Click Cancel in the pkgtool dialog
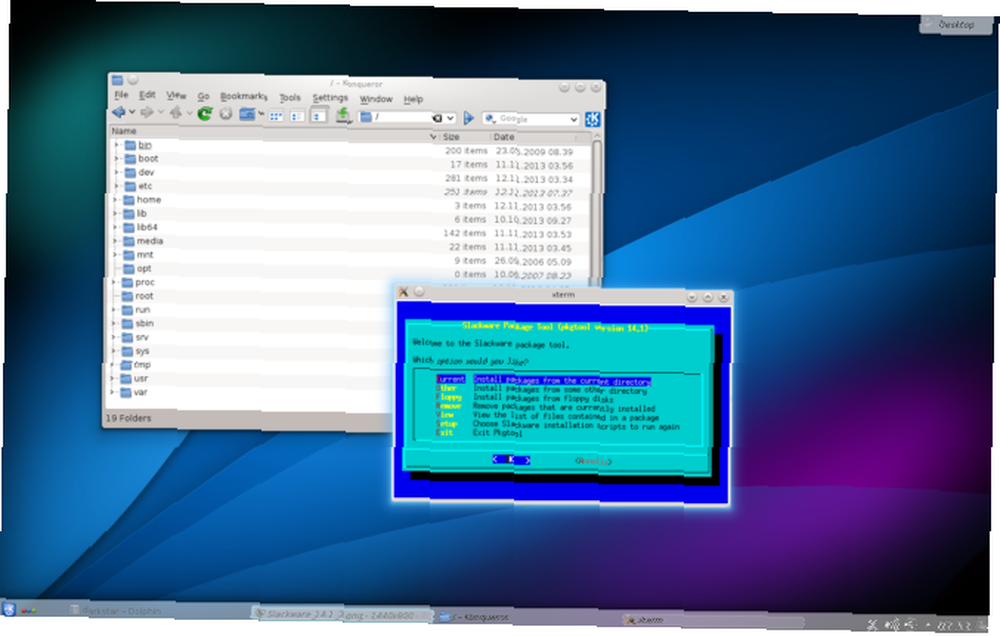 (x=593, y=461)
